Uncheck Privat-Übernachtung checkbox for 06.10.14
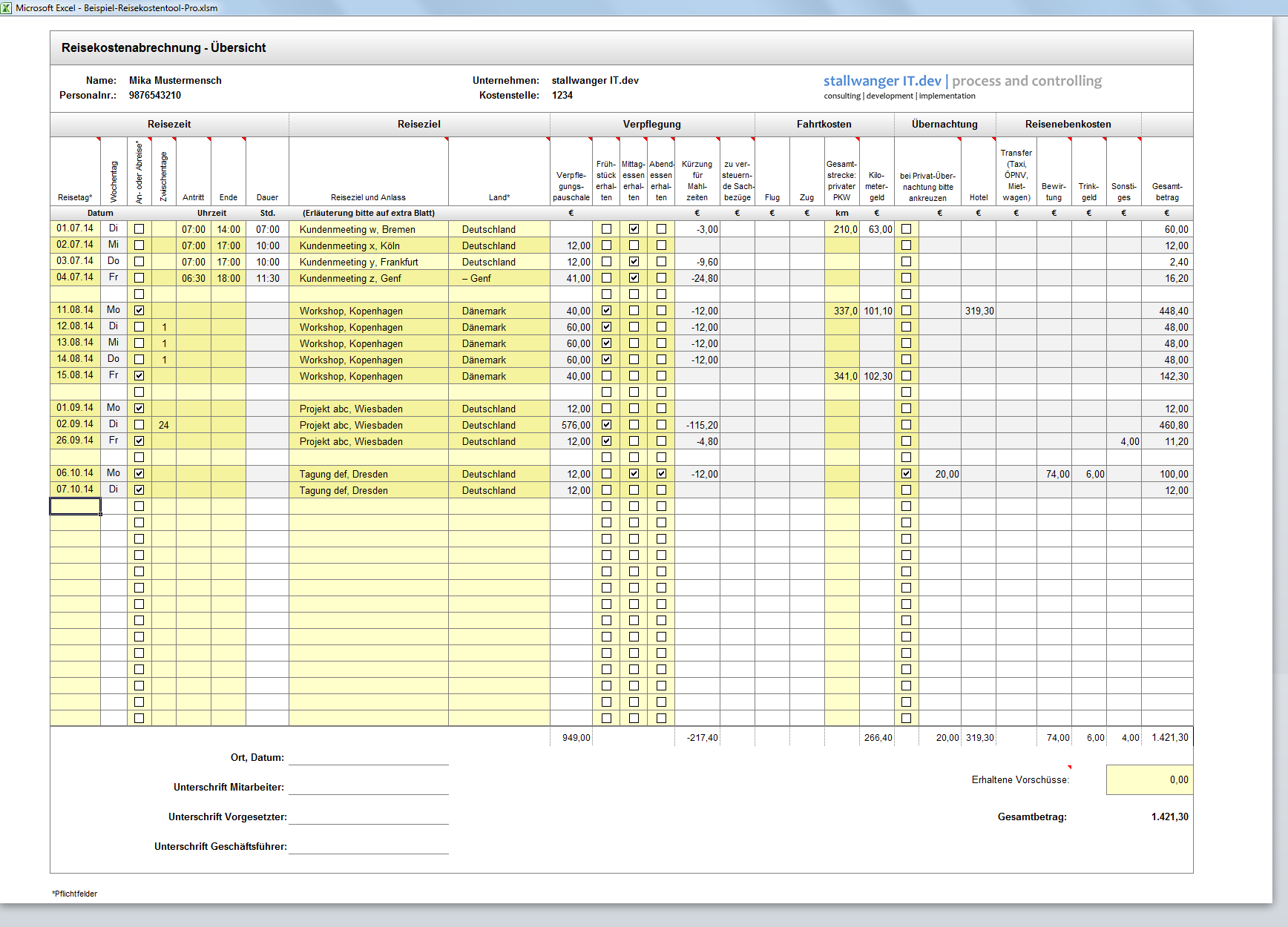1288x927 pixels. [906, 474]
